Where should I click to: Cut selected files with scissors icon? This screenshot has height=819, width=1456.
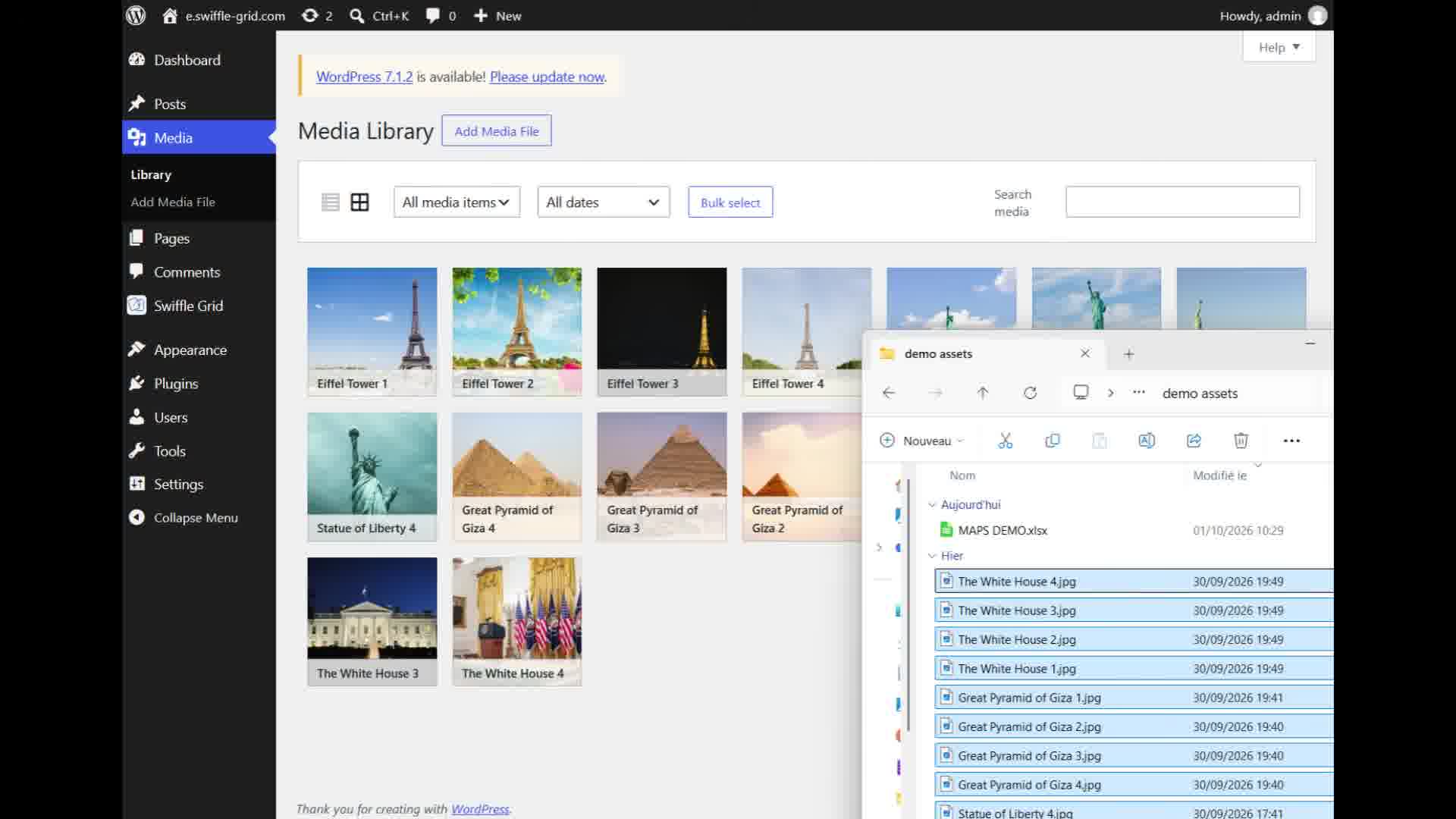point(1006,441)
